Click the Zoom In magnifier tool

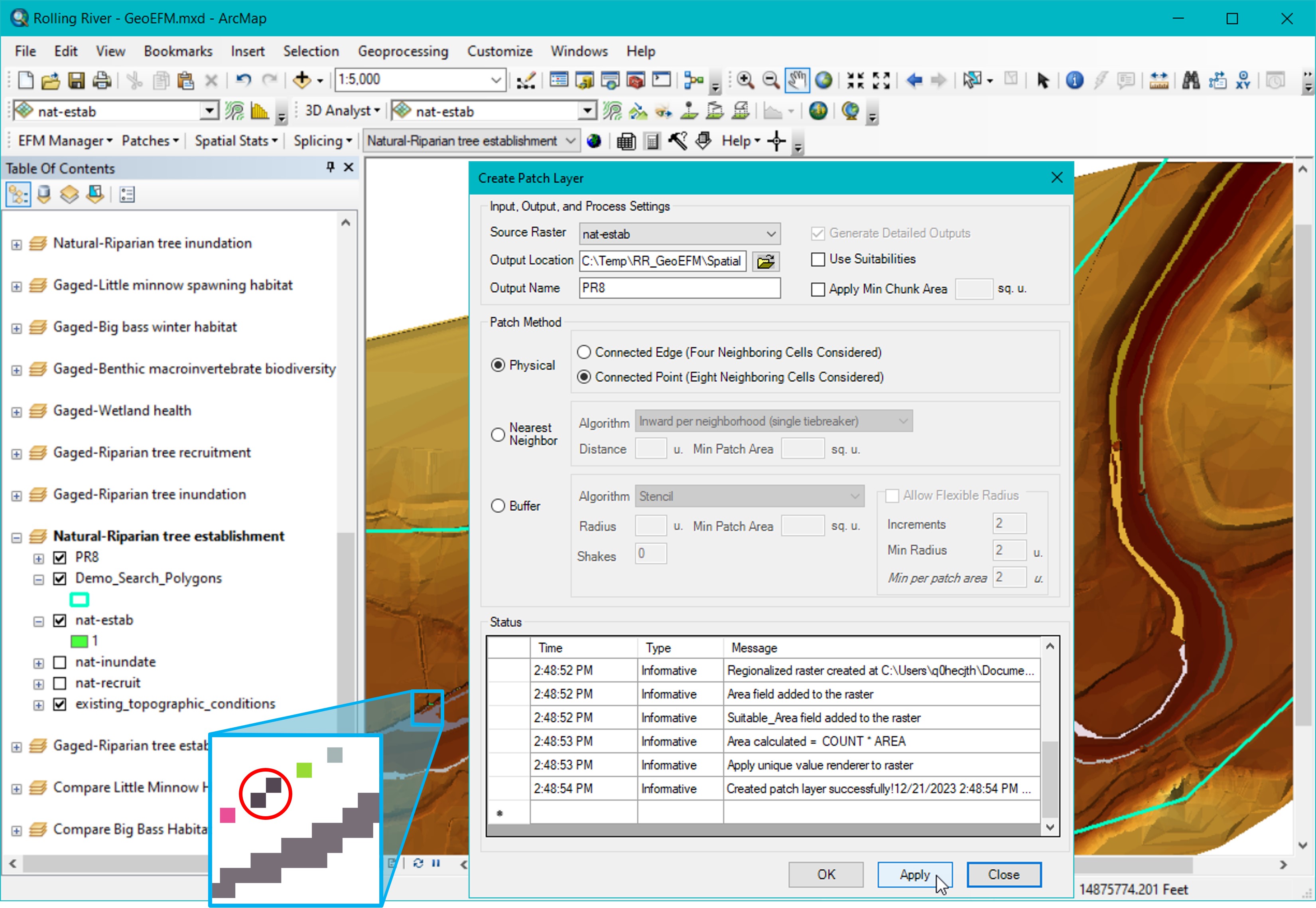pos(745,80)
